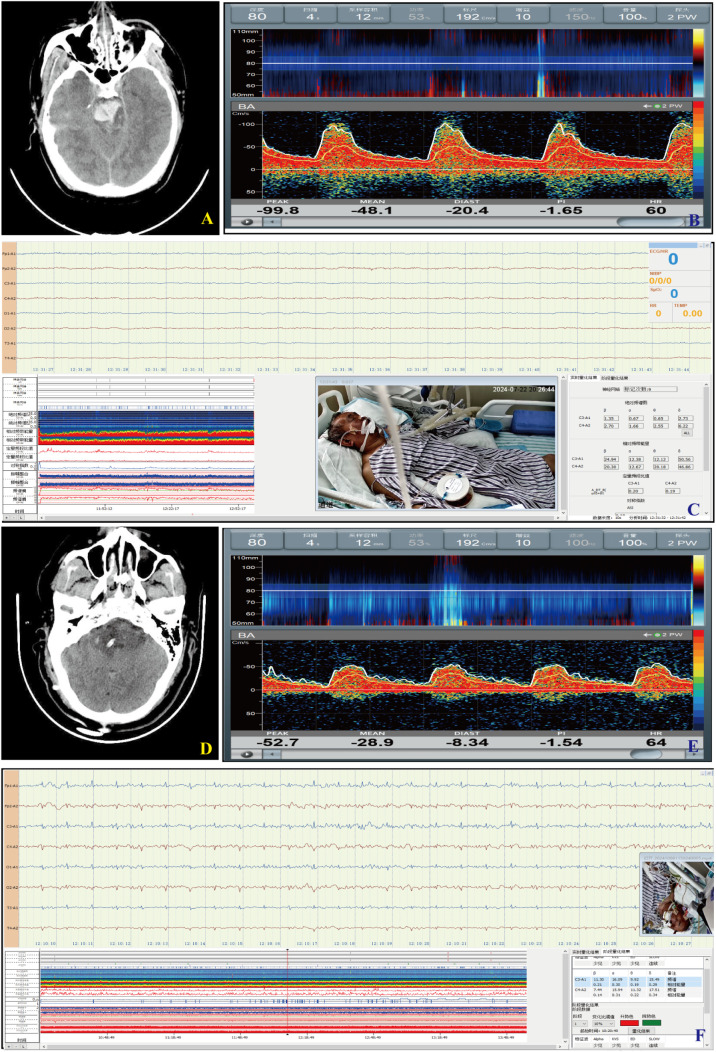
Task: Switch to second tab in lower quantification panel
Action: click(616, 951)
